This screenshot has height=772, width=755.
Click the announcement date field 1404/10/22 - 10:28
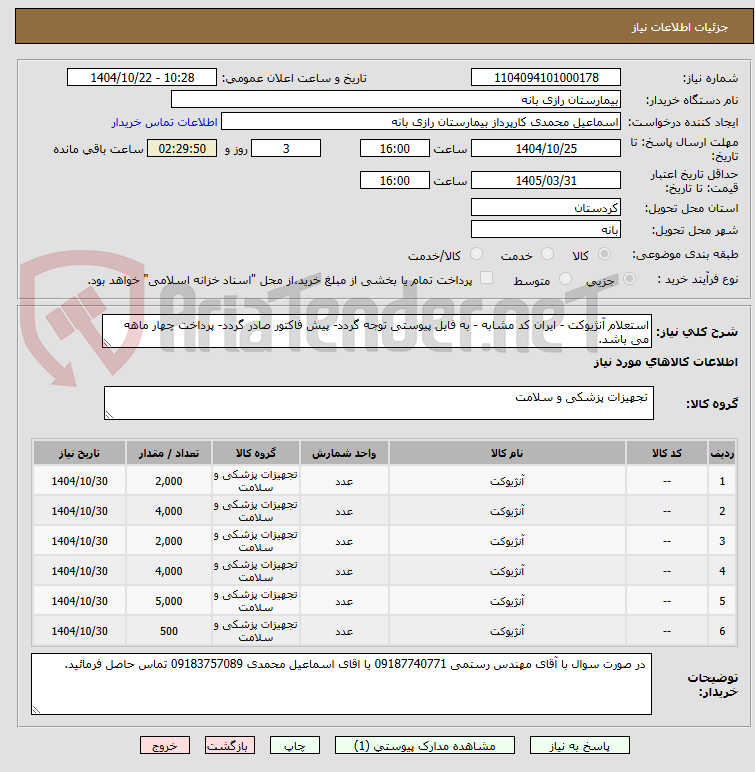[142, 77]
